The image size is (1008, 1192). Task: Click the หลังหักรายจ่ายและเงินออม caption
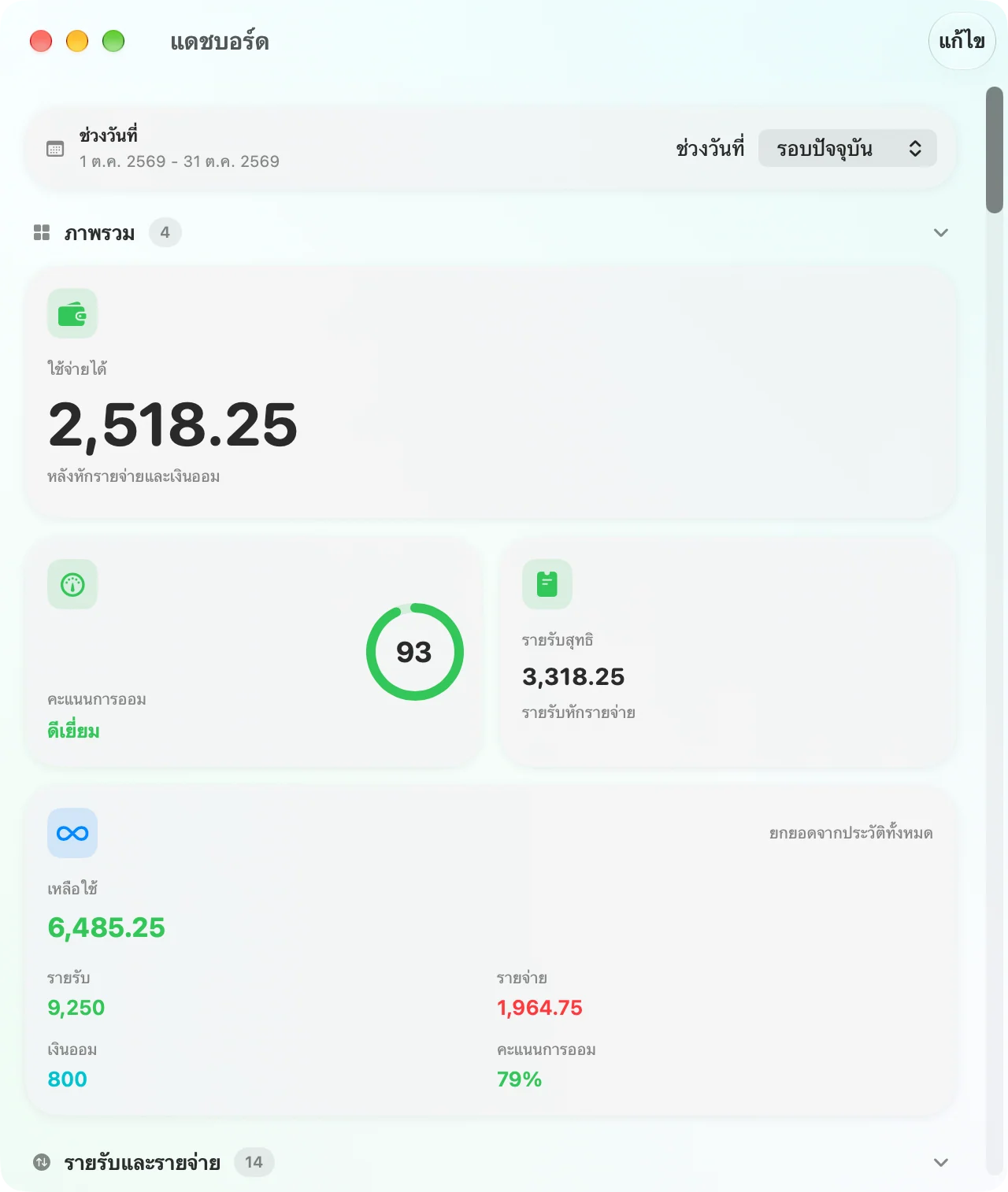click(134, 476)
